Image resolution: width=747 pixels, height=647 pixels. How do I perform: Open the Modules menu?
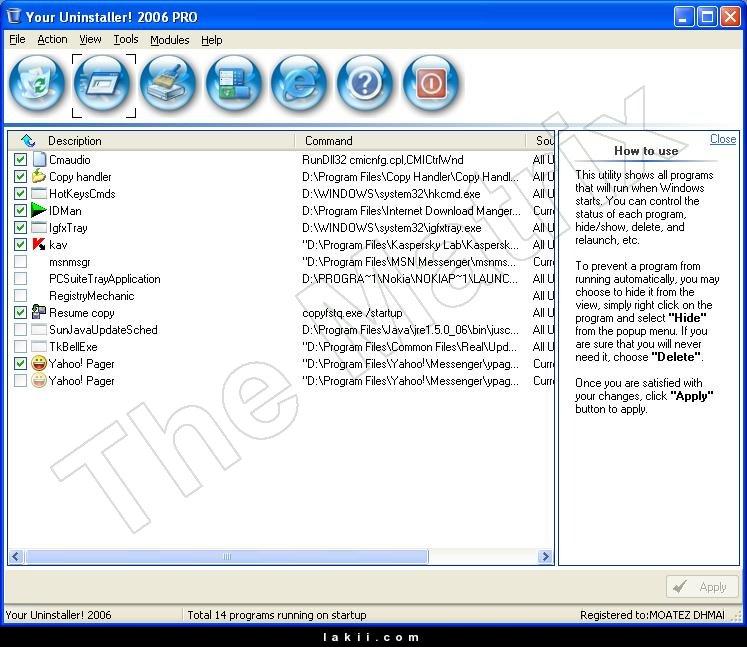170,40
